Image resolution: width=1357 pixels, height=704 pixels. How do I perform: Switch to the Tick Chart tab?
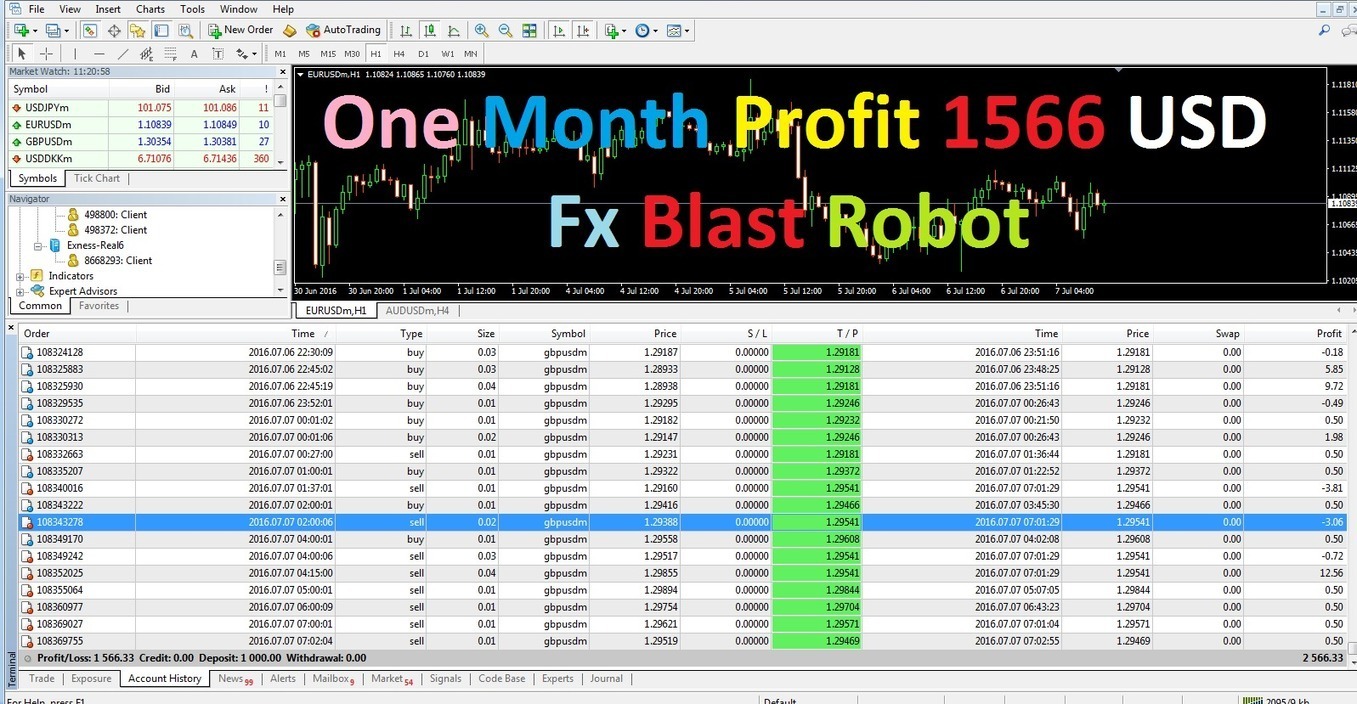tap(96, 178)
